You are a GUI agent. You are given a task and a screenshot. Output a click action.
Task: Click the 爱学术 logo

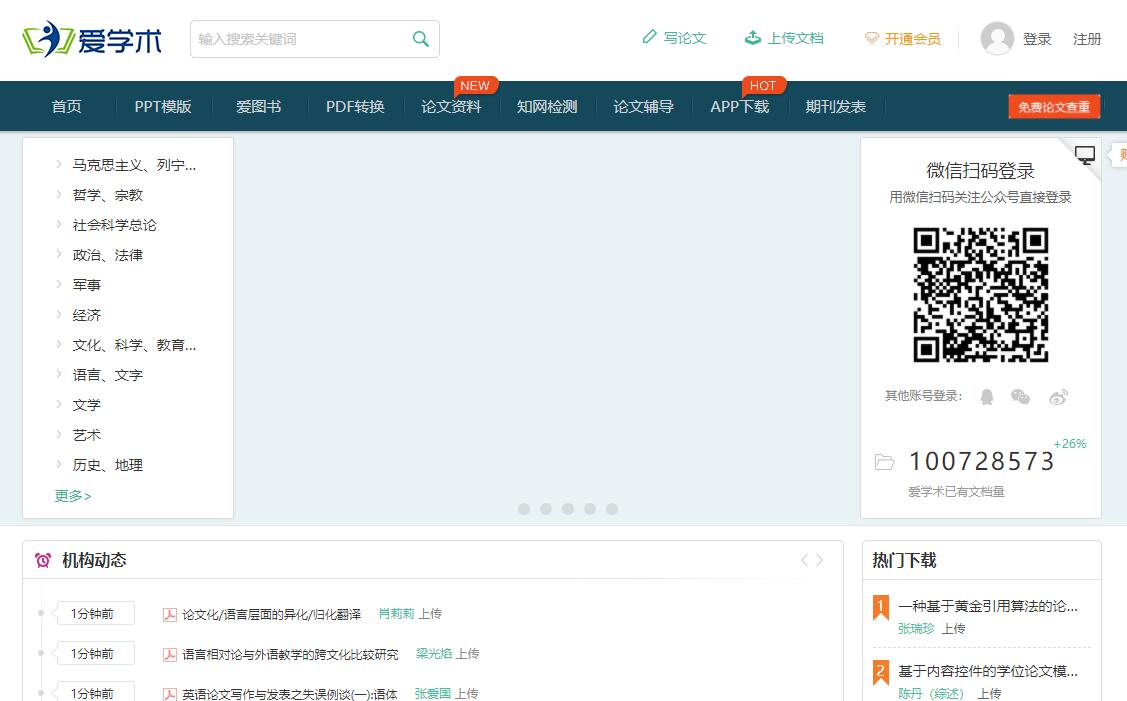coord(92,39)
